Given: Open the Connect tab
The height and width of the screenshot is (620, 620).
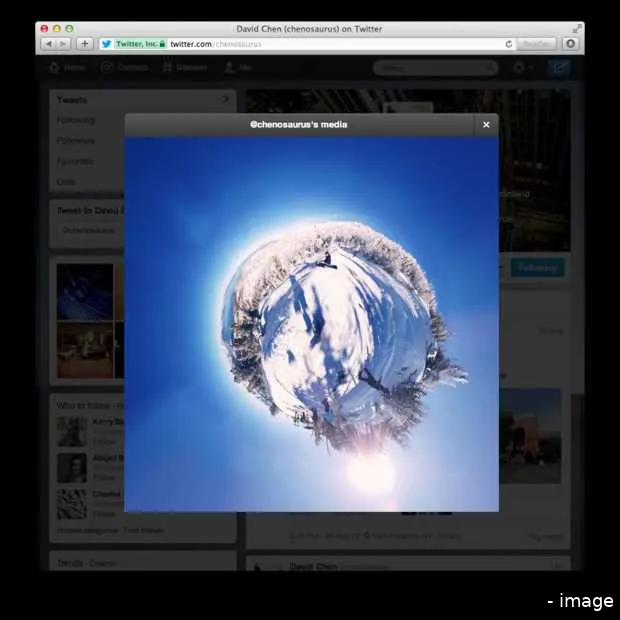Looking at the screenshot, I should pos(124,68).
